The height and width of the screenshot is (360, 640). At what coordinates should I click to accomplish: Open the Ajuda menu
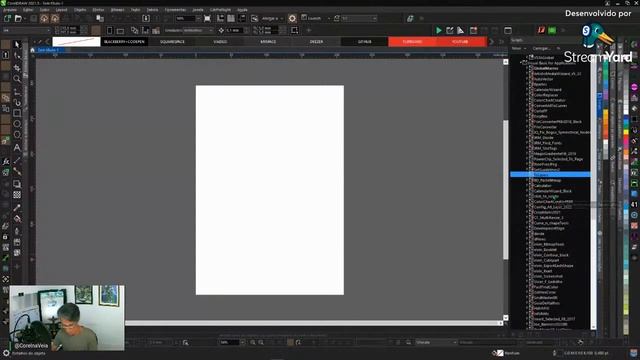pos(242,9)
